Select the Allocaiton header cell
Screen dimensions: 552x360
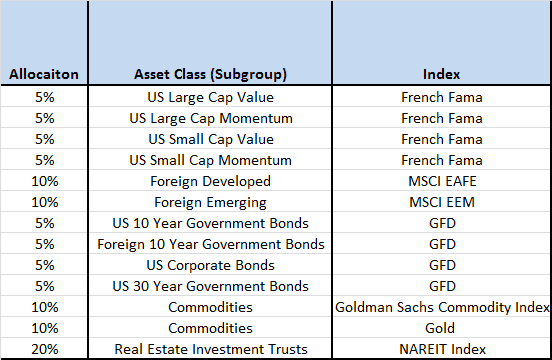[44, 43]
